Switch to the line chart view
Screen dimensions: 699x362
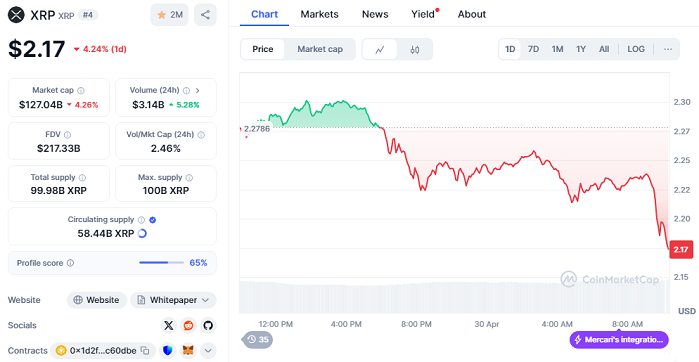point(380,49)
